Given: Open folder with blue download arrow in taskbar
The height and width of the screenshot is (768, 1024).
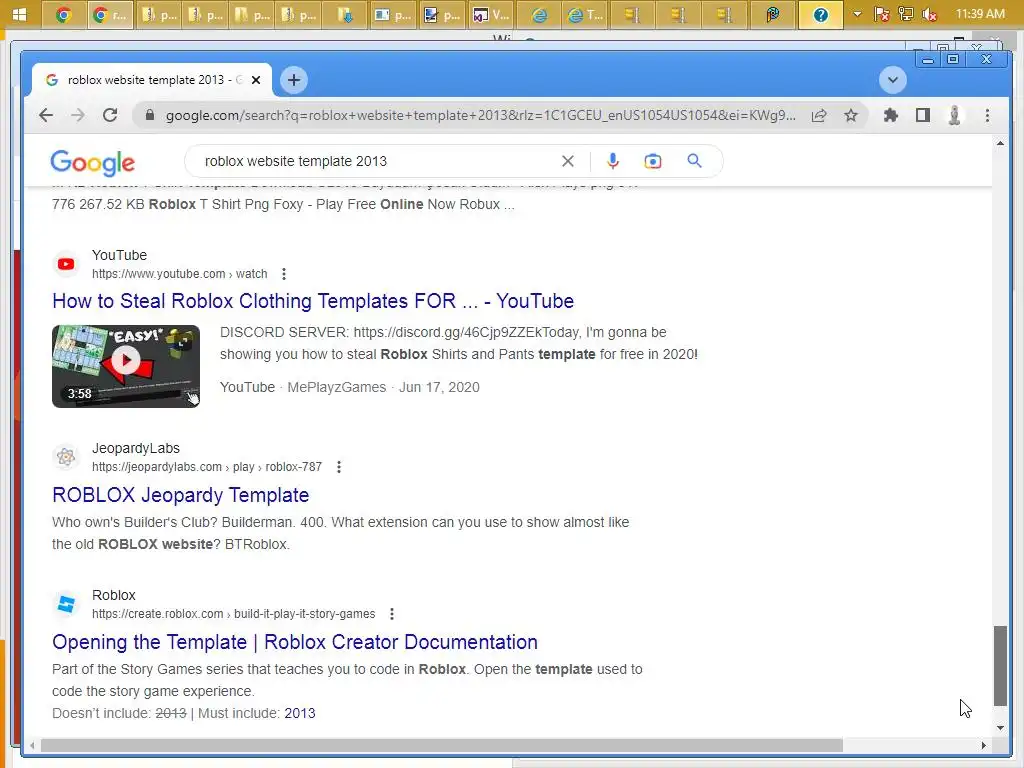Looking at the screenshot, I should pyautogui.click(x=345, y=14).
